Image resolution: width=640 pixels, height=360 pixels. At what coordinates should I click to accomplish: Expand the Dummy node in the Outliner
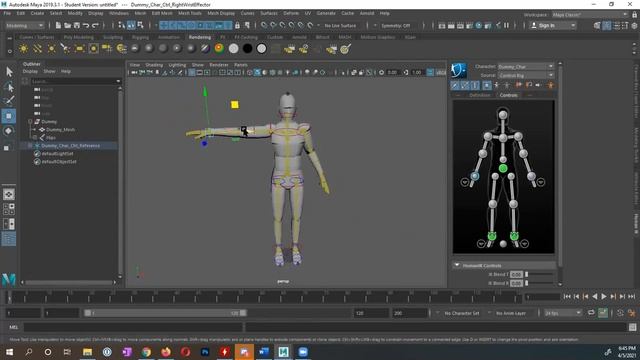30,122
